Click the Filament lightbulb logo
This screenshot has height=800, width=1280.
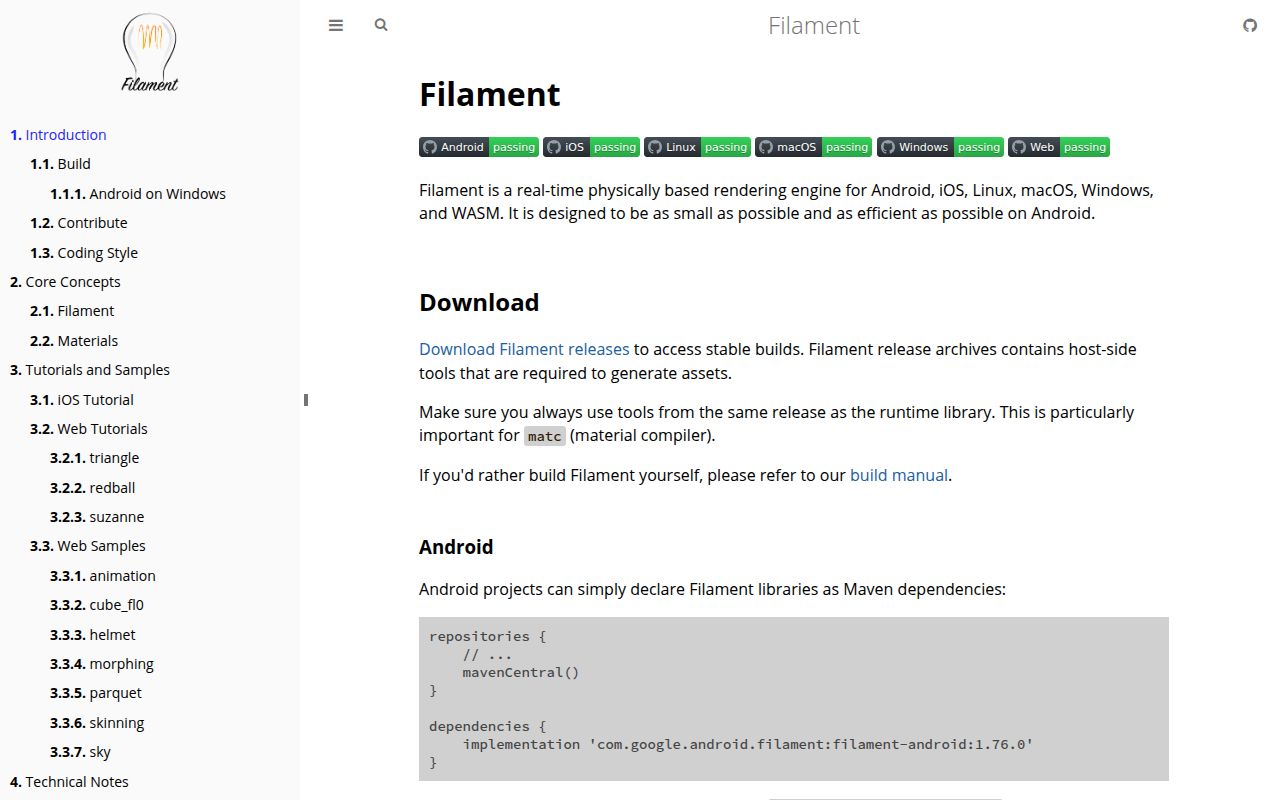(x=150, y=54)
